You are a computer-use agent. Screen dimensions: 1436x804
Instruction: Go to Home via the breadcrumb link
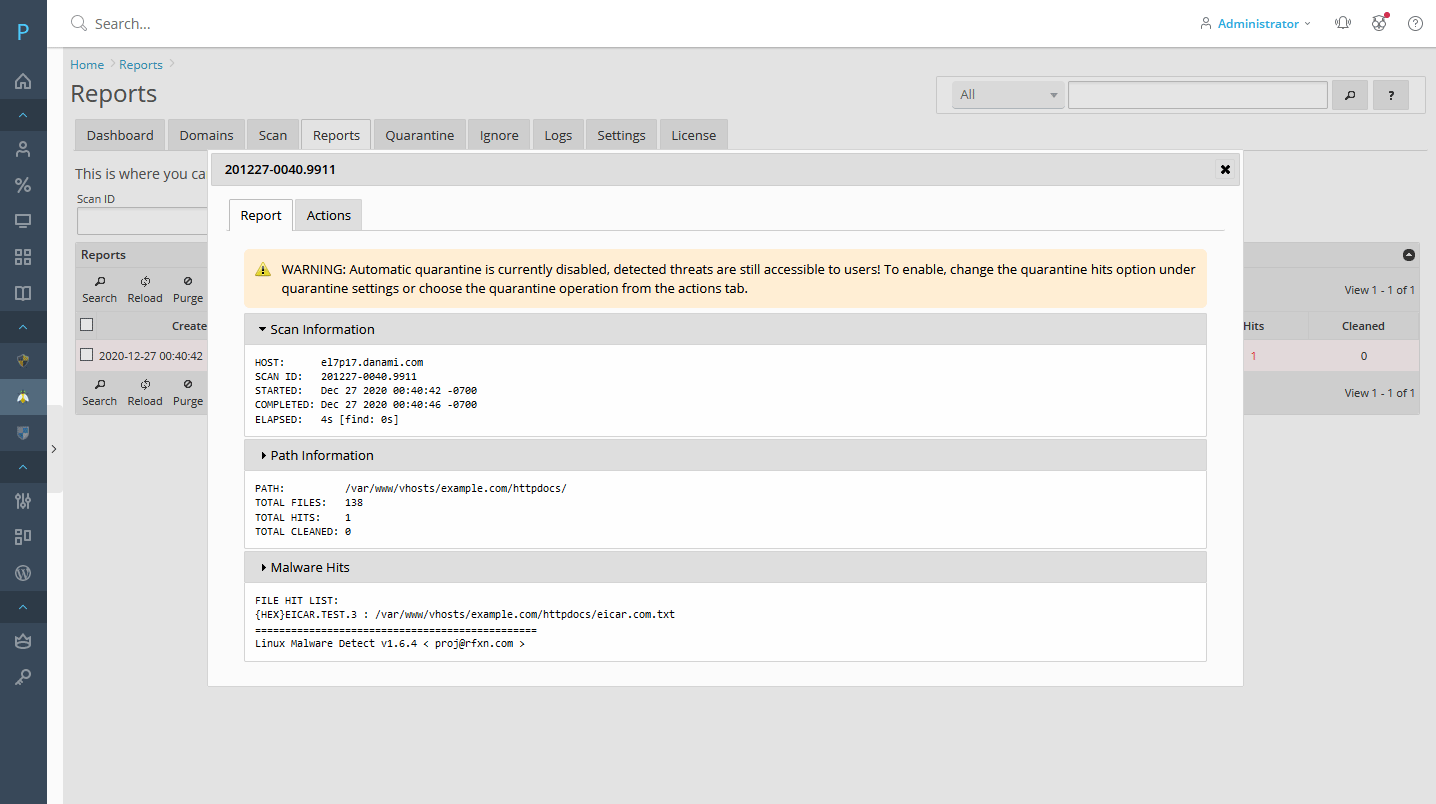87,65
